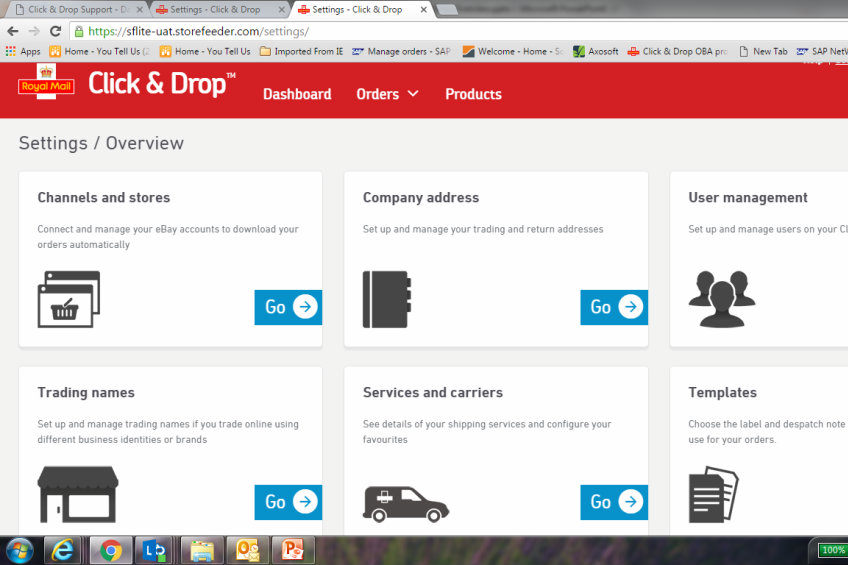Open the New Tab bookmark
This screenshot has width=848, height=565.
coord(763,51)
